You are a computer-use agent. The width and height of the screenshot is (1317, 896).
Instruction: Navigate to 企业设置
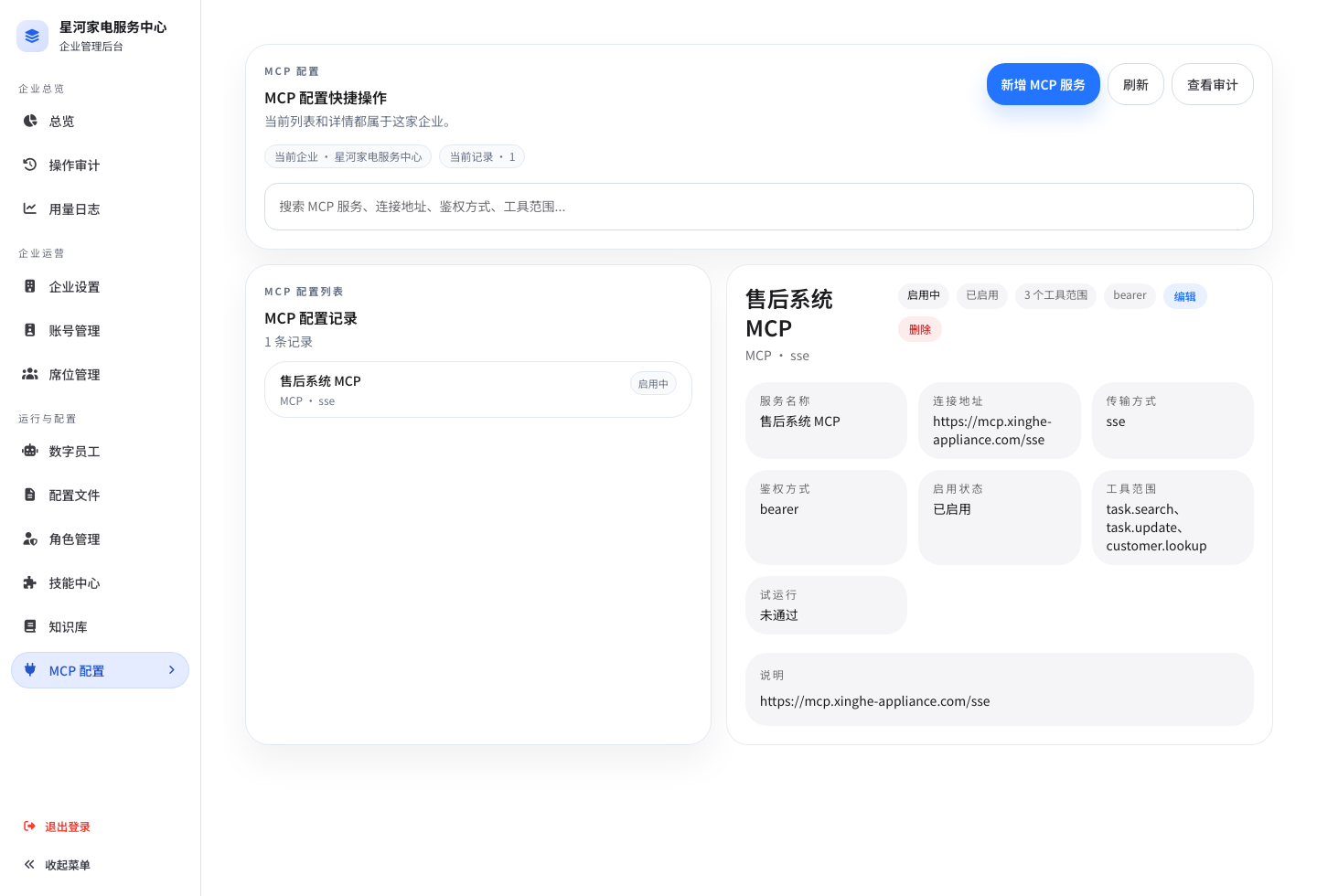point(74,287)
